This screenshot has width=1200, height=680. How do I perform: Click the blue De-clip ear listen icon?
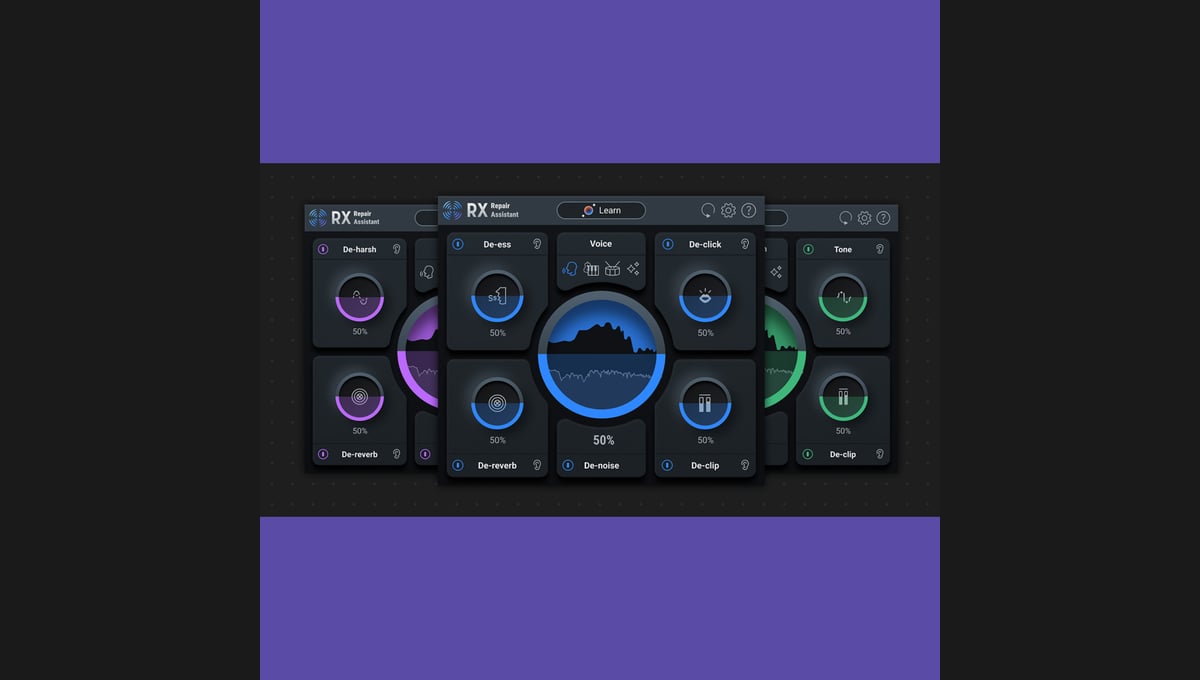click(x=745, y=465)
